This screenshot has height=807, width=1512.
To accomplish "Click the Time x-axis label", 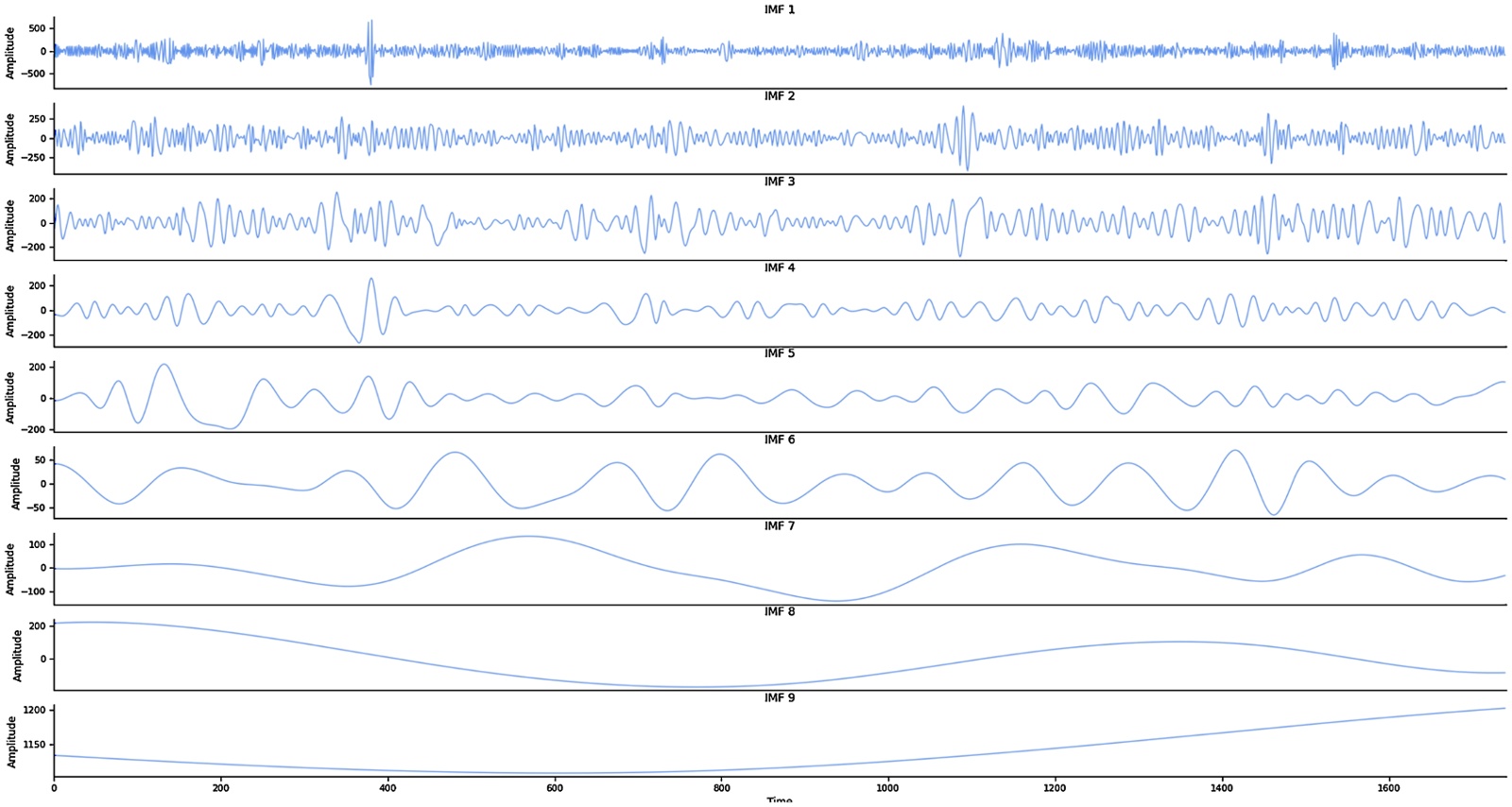I will pyautogui.click(x=780, y=801).
